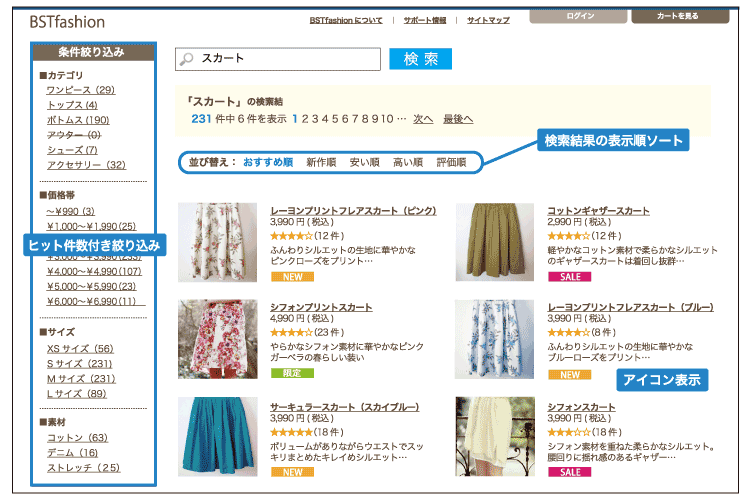Viewport: 750px width, 500px height.
Task: Filter material ストレッチ (25)
Action: (x=83, y=467)
